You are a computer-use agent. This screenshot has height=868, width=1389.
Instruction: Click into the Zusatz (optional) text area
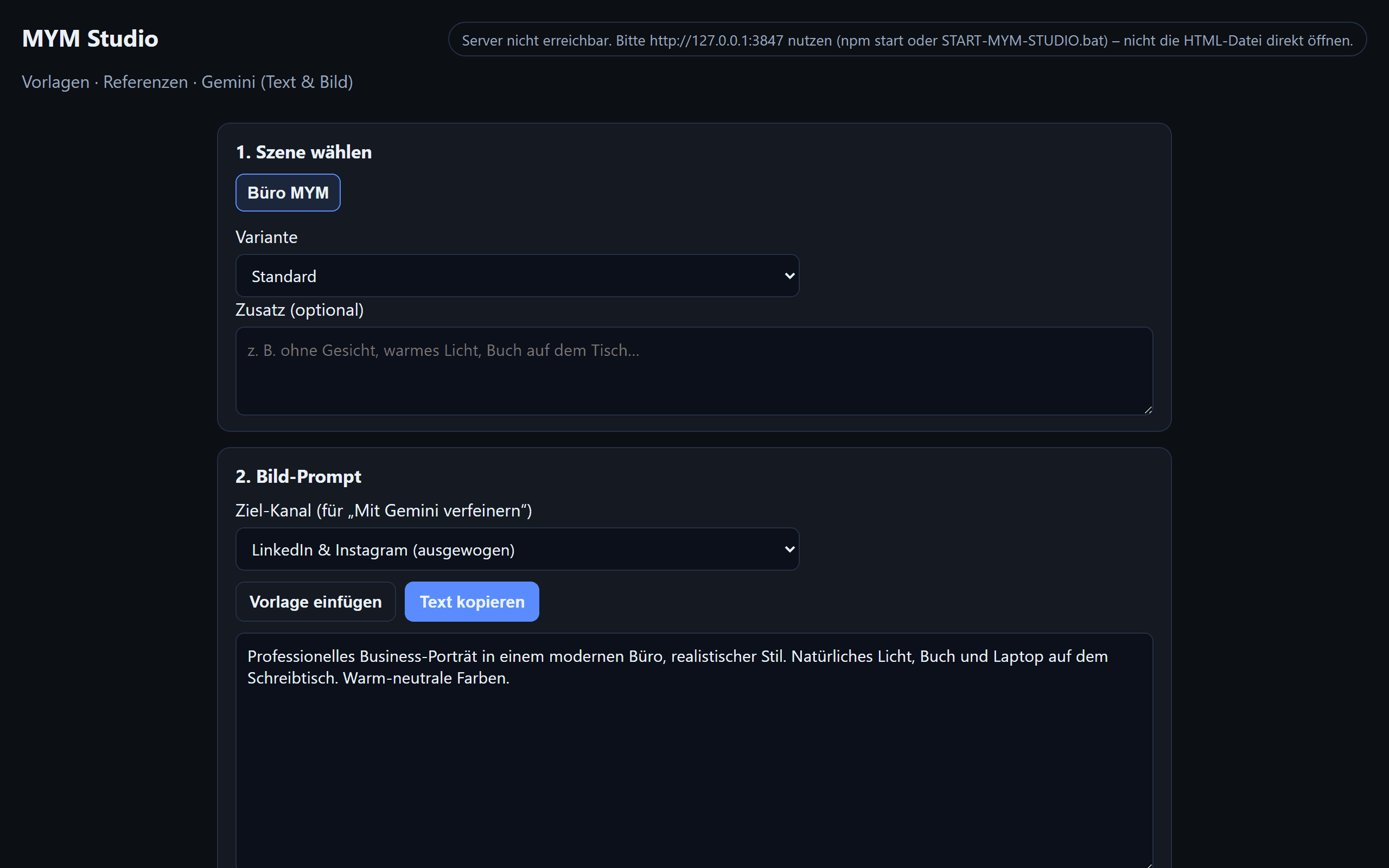(x=694, y=371)
